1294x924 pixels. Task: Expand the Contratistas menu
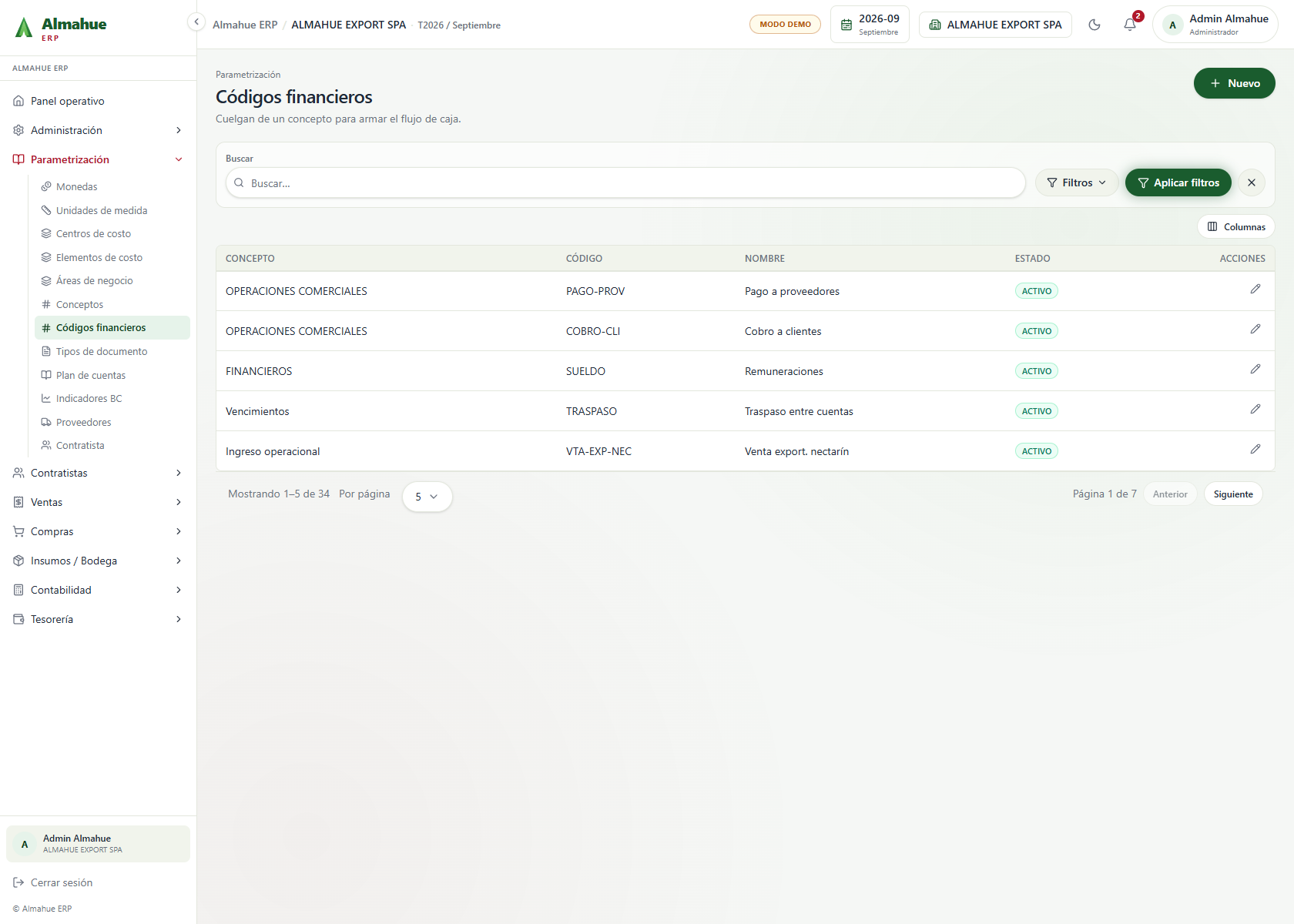98,473
